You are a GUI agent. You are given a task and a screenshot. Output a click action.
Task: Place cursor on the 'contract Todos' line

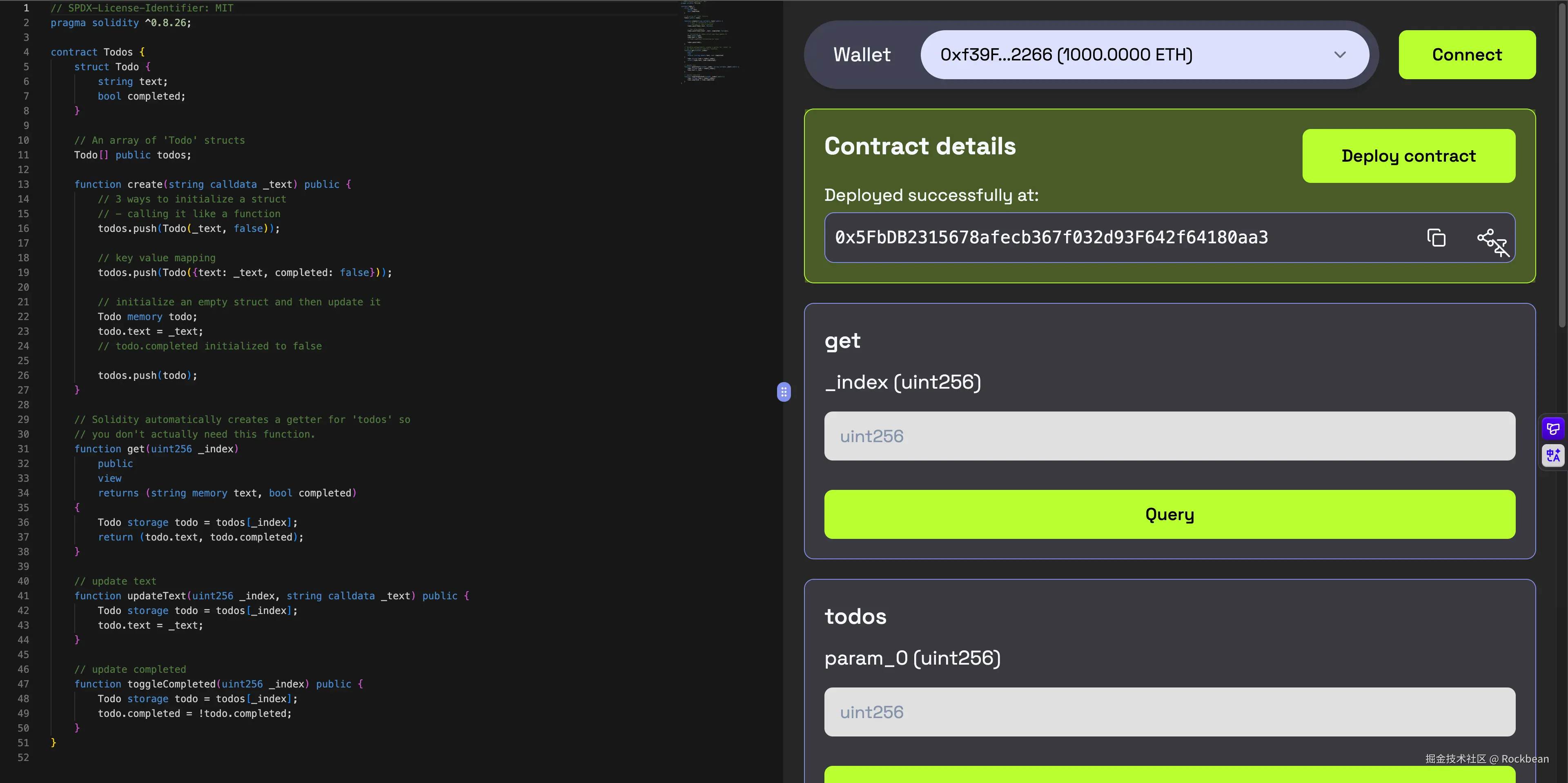[98, 52]
